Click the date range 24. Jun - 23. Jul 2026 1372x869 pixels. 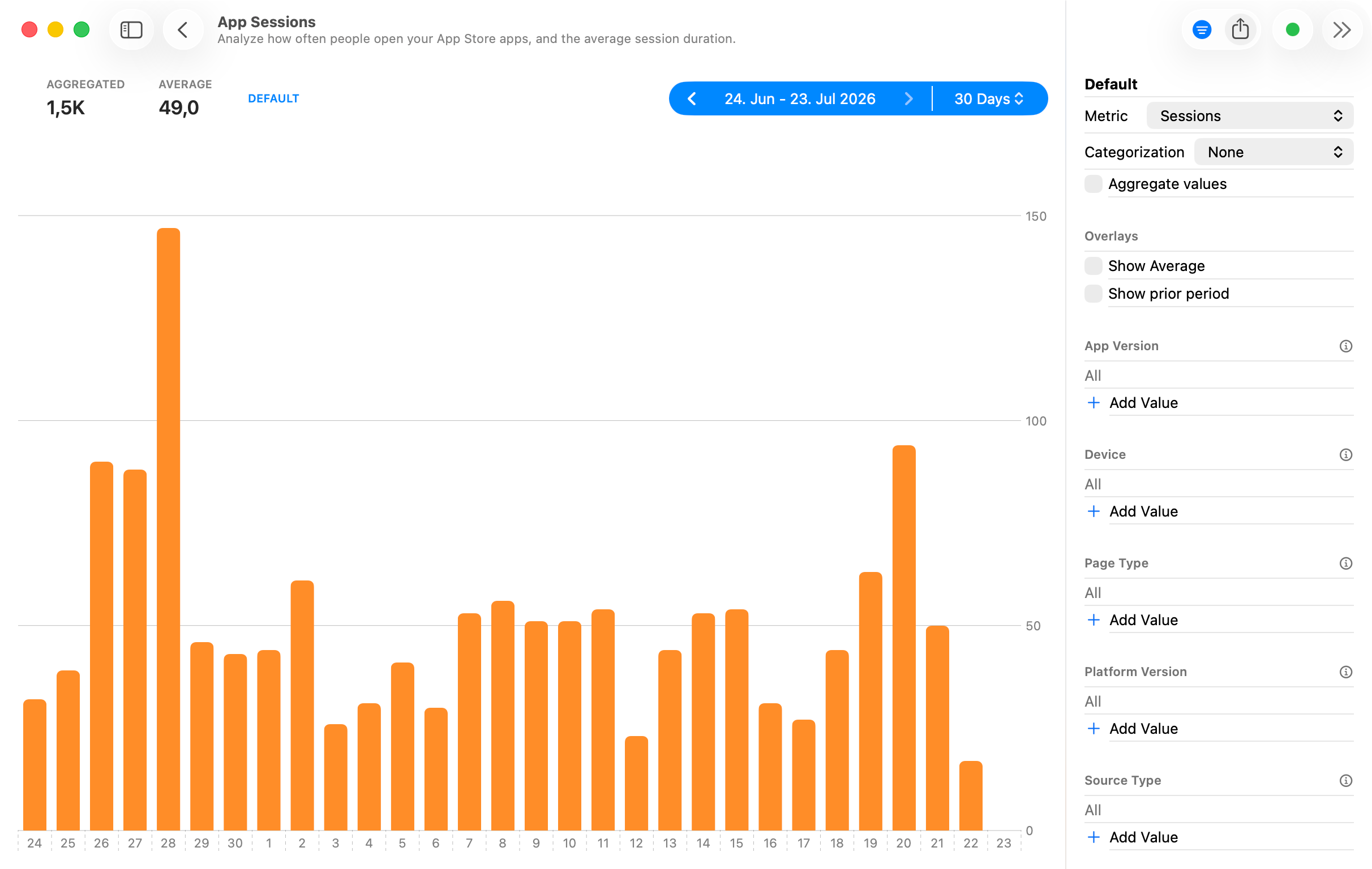[x=800, y=99]
